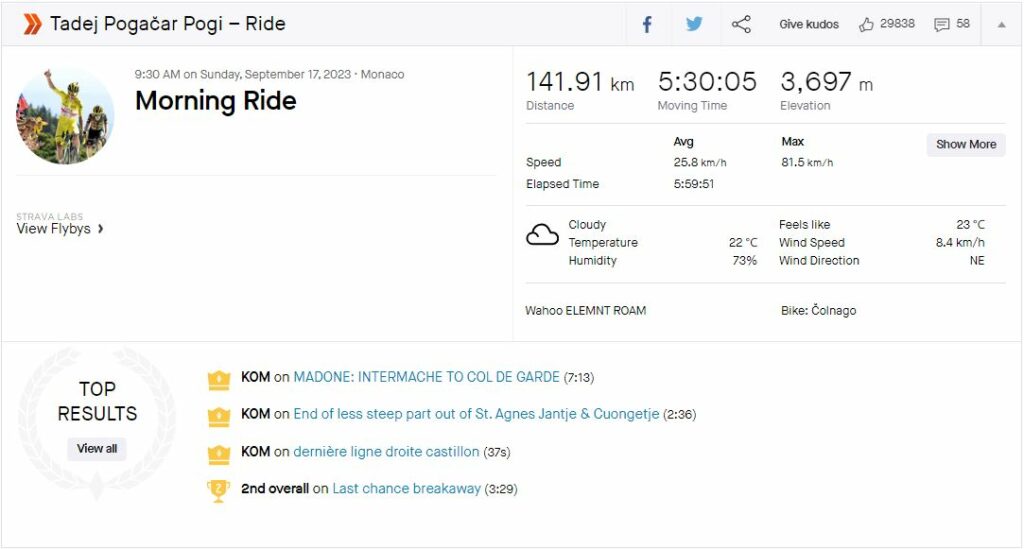The height and width of the screenshot is (549, 1024).
Task: Open the Tadej Pogačar Pogi – Ride title
Action: click(168, 24)
